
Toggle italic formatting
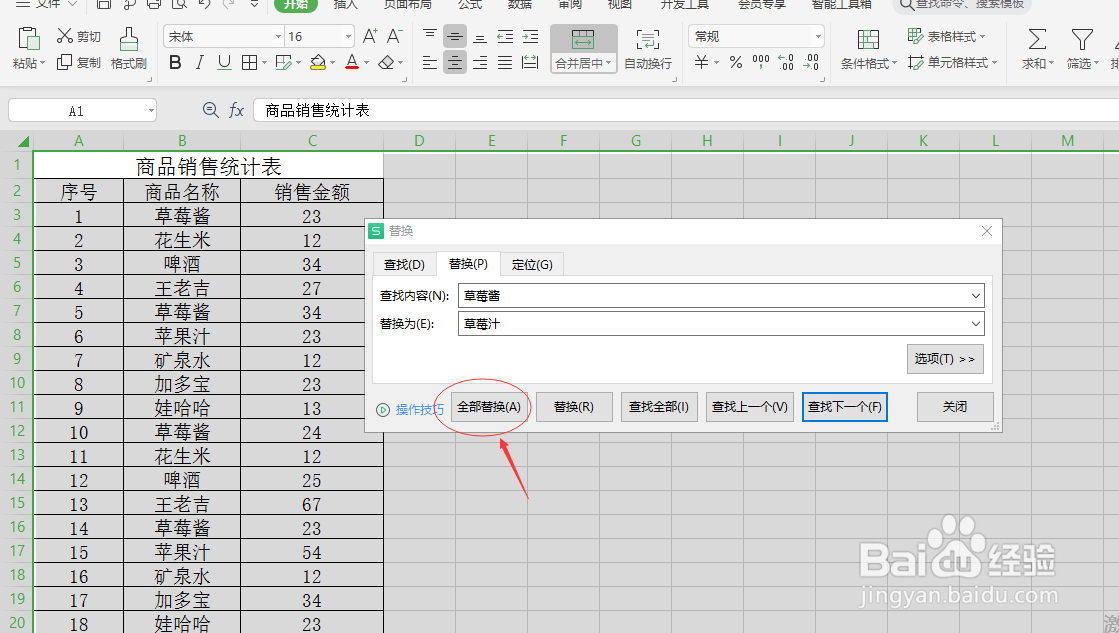pos(197,62)
